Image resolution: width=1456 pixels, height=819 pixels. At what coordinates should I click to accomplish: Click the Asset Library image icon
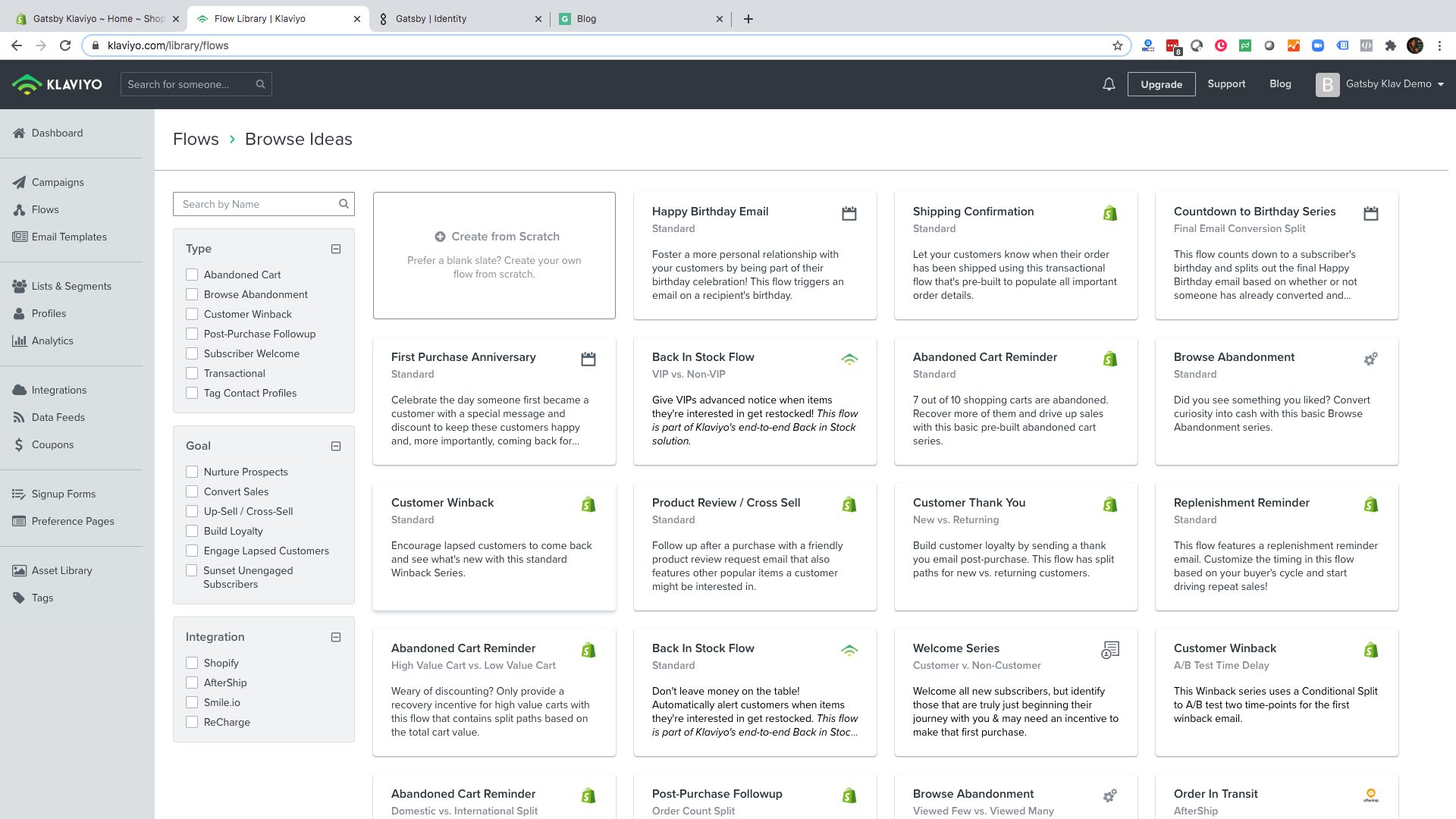click(x=19, y=570)
